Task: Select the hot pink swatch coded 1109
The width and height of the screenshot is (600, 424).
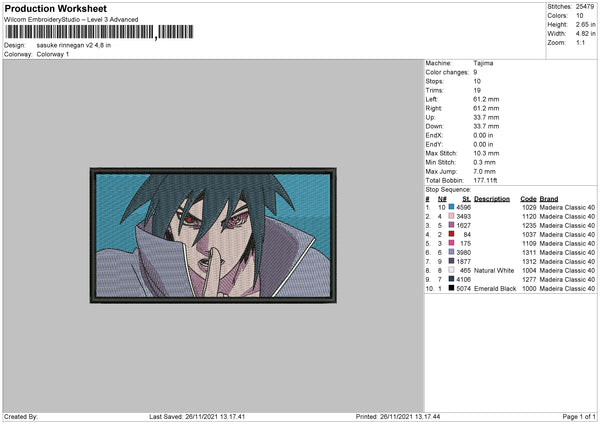Action: [452, 243]
